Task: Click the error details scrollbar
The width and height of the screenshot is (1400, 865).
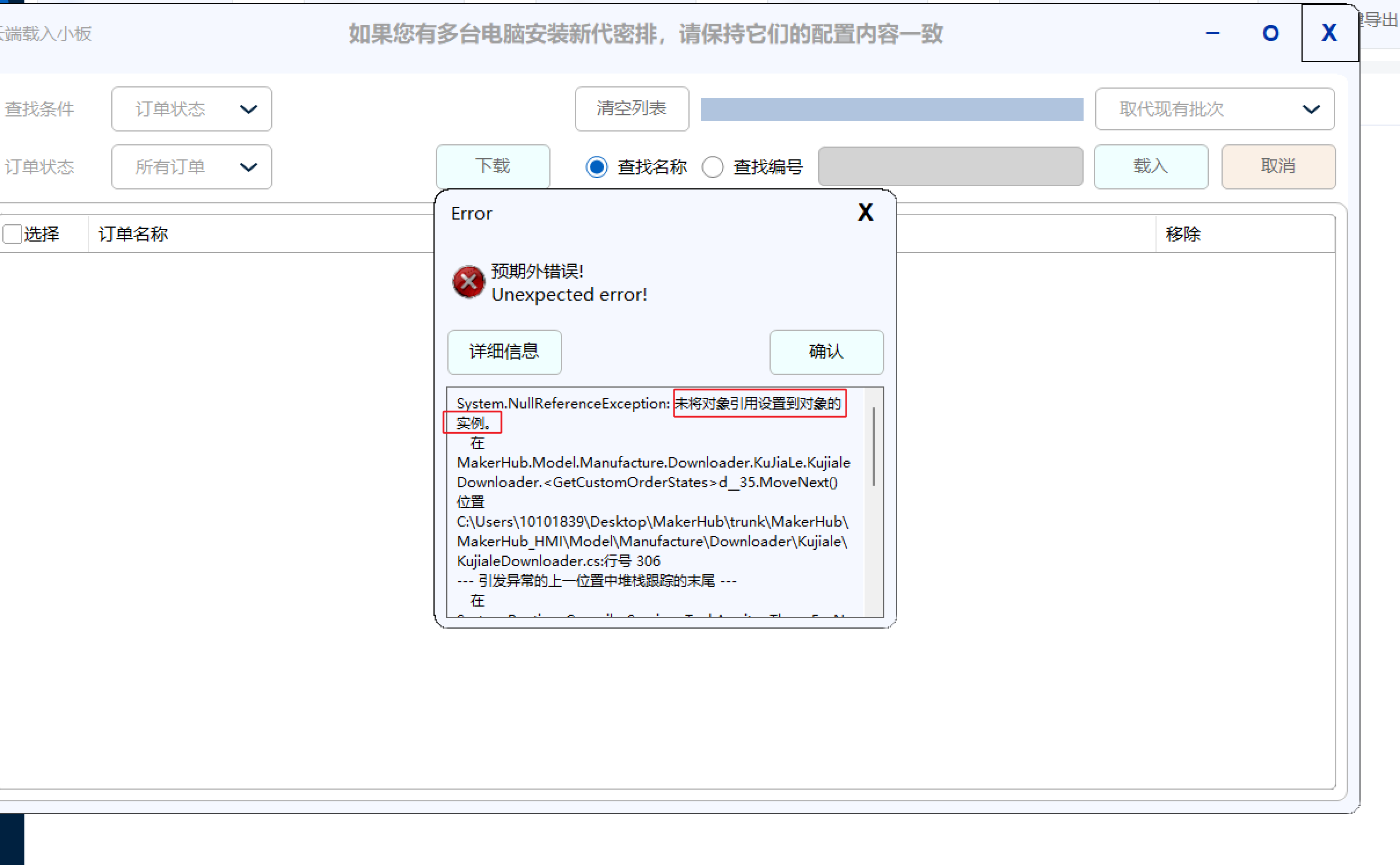Action: (x=873, y=446)
